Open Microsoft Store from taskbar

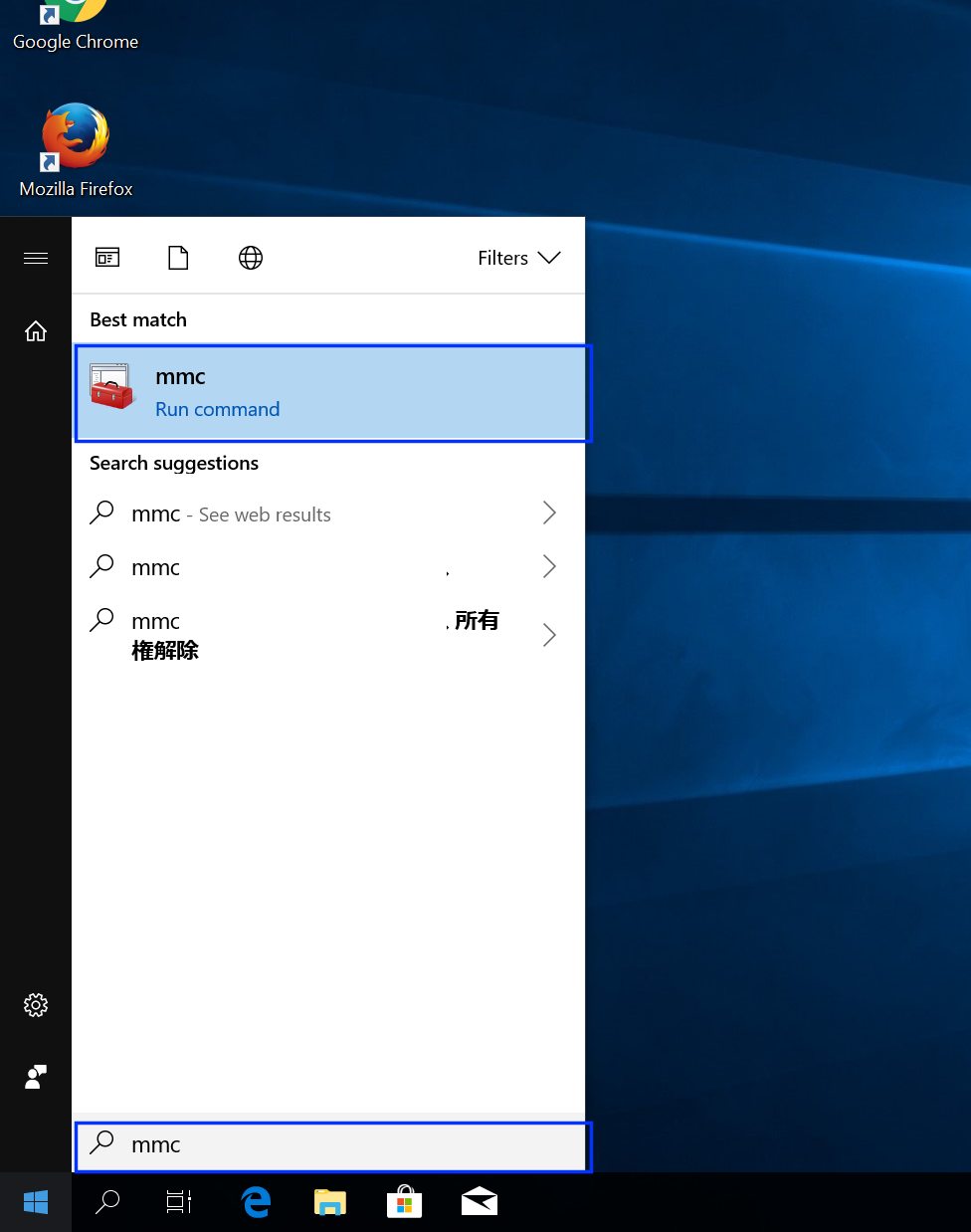point(405,1202)
